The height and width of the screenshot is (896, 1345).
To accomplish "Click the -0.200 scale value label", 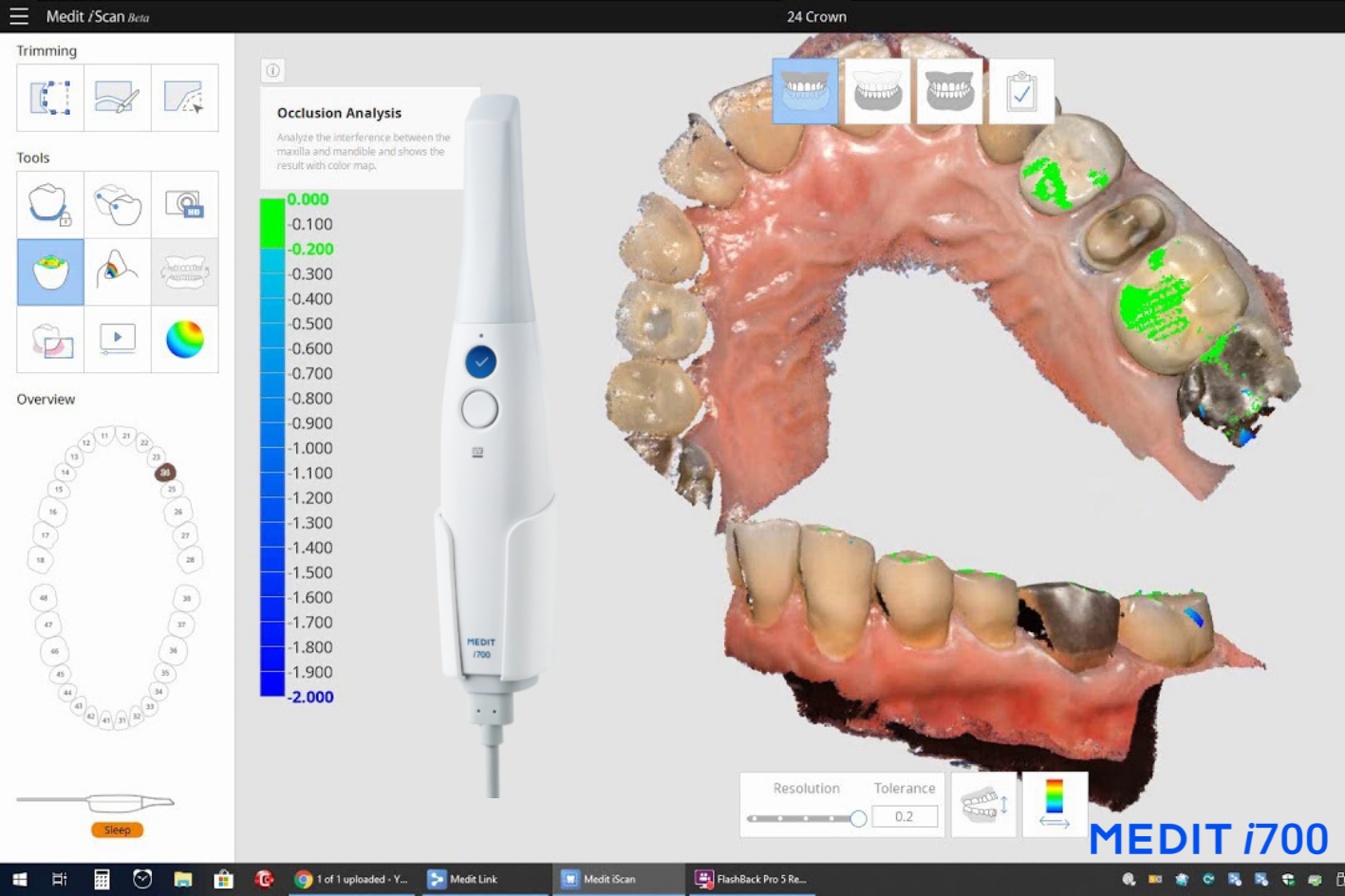I will click(x=310, y=249).
